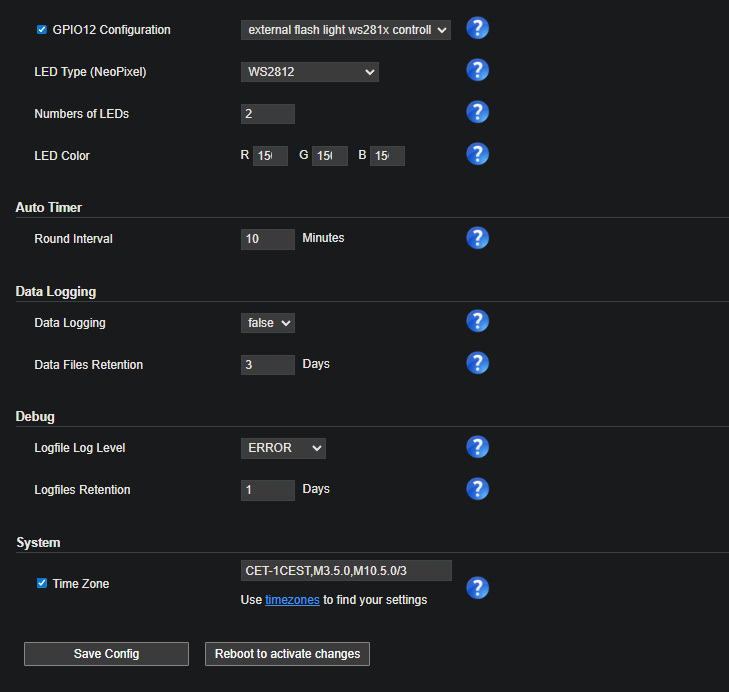Open help for Data Files Retention
The image size is (729, 692).
[478, 363]
